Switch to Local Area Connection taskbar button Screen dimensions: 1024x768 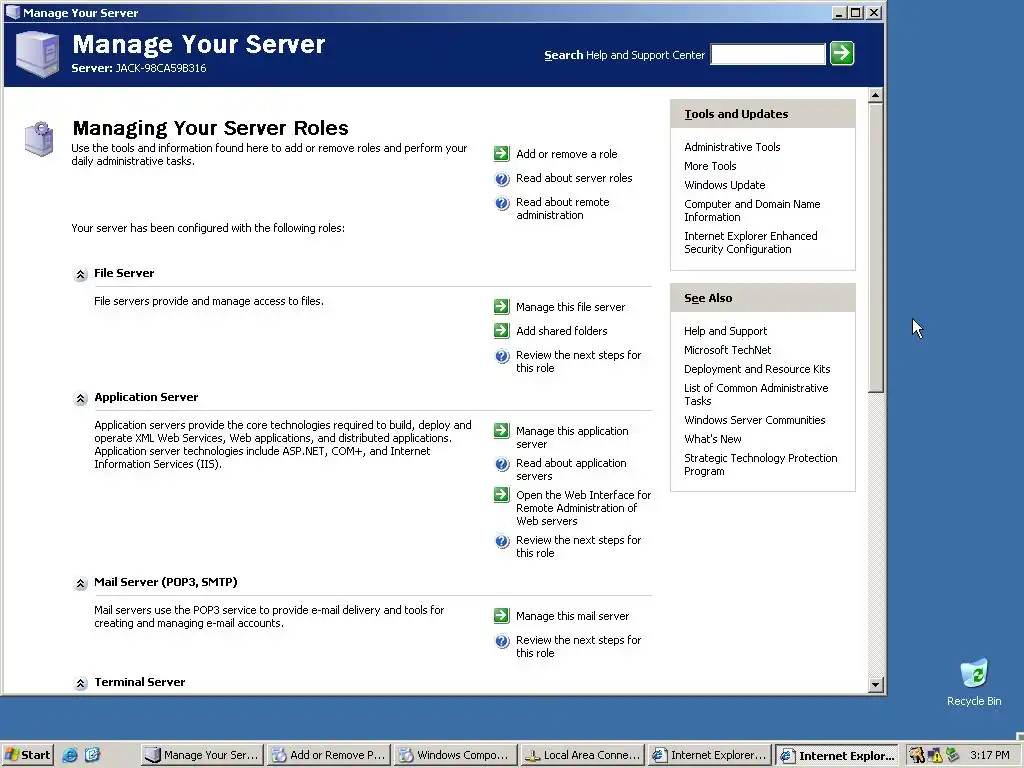[x=583, y=755]
